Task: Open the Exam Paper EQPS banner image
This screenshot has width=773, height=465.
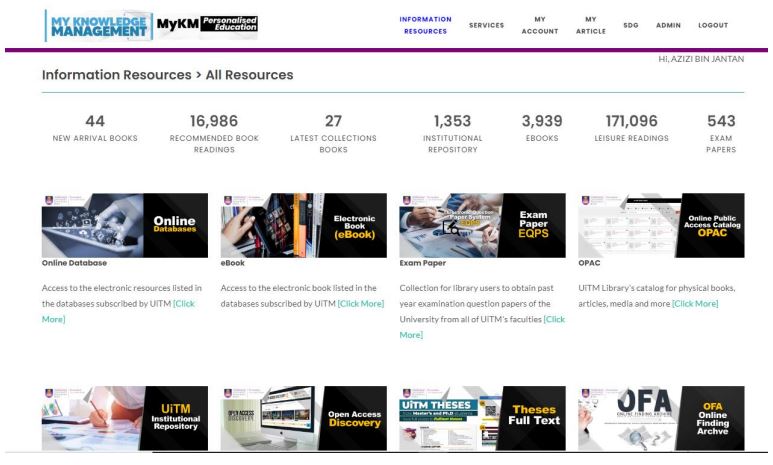Action: point(483,225)
